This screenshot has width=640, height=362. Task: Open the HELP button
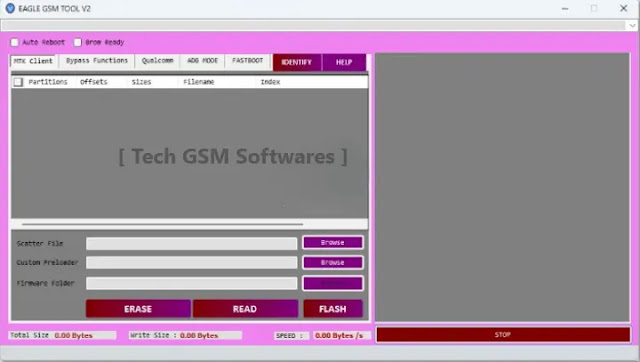[344, 62]
